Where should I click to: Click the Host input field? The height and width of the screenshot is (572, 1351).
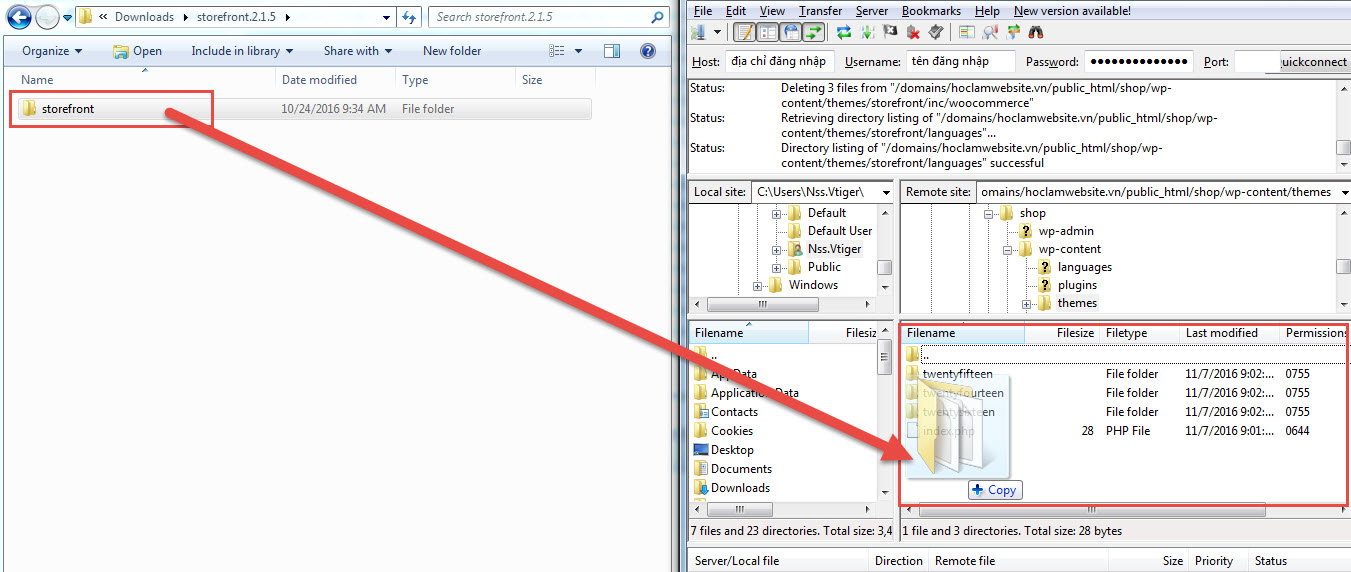click(781, 62)
